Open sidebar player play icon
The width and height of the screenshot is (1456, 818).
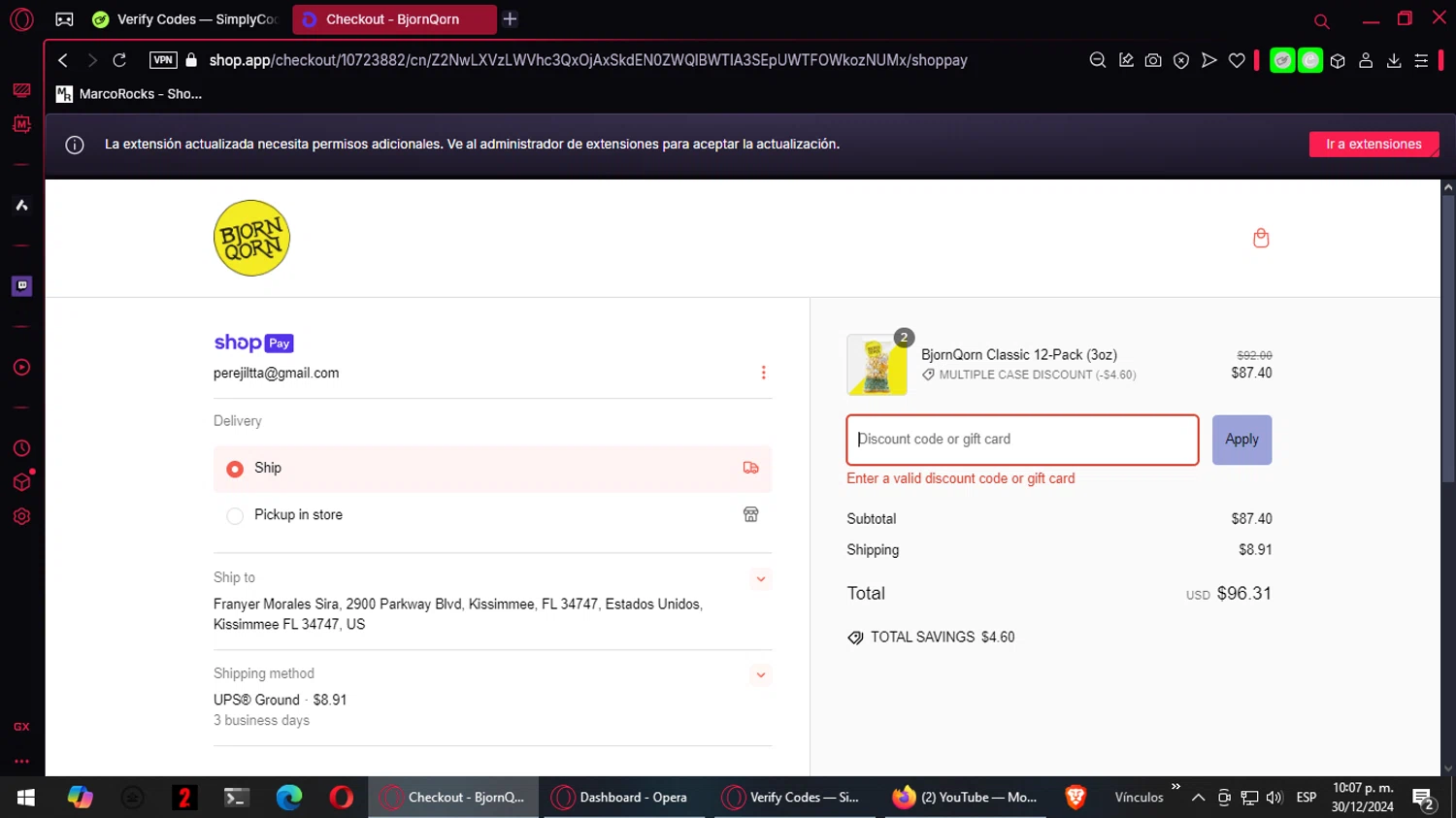click(x=21, y=367)
